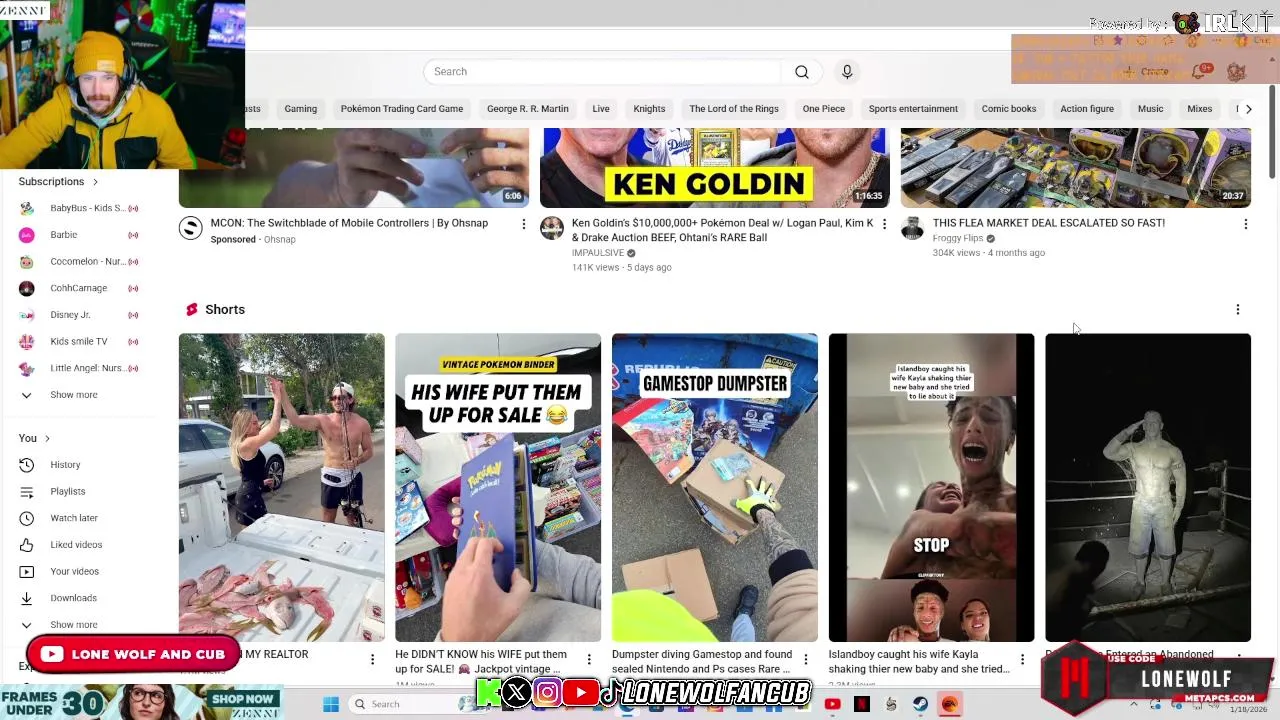Open options for MY REALTOR Short
The height and width of the screenshot is (720, 1280).
tap(372, 660)
